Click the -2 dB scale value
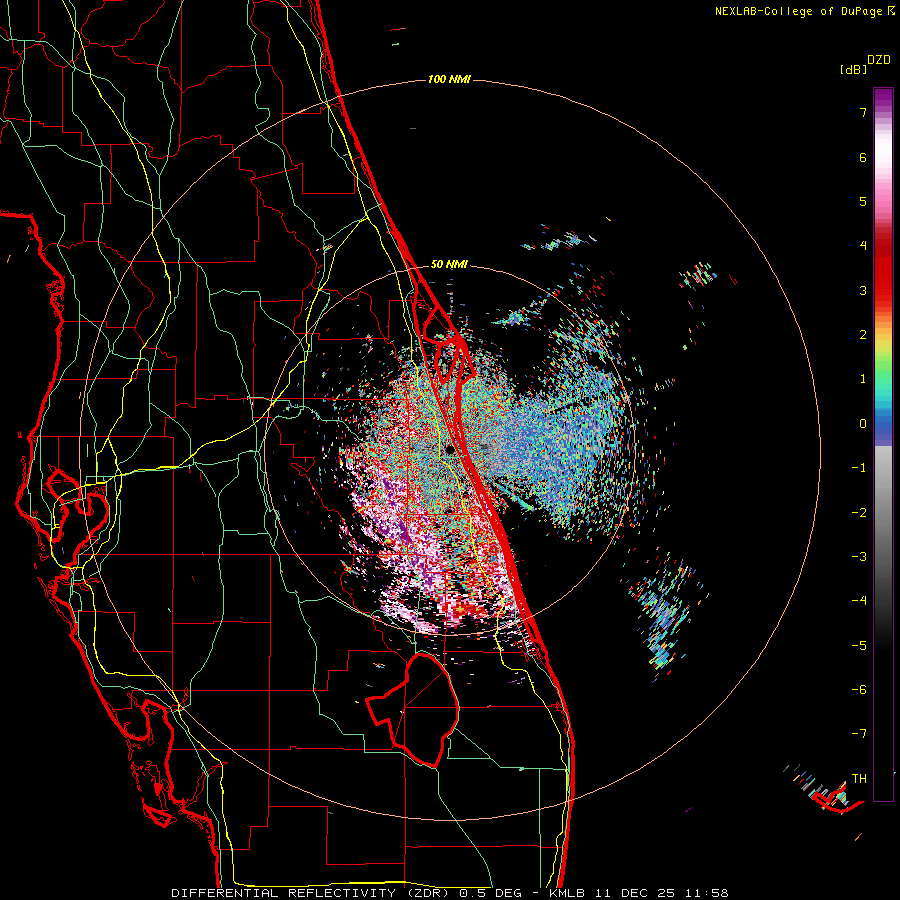 [x=859, y=512]
